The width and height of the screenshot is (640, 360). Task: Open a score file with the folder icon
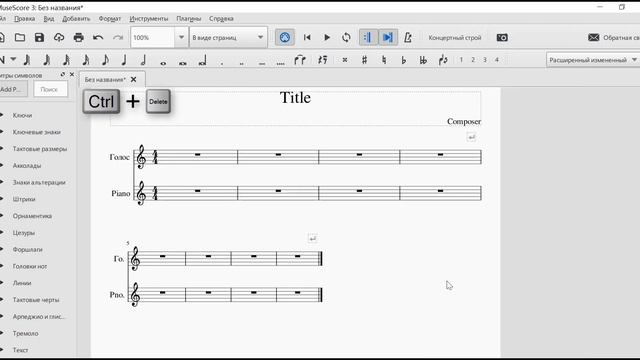click(x=20, y=38)
